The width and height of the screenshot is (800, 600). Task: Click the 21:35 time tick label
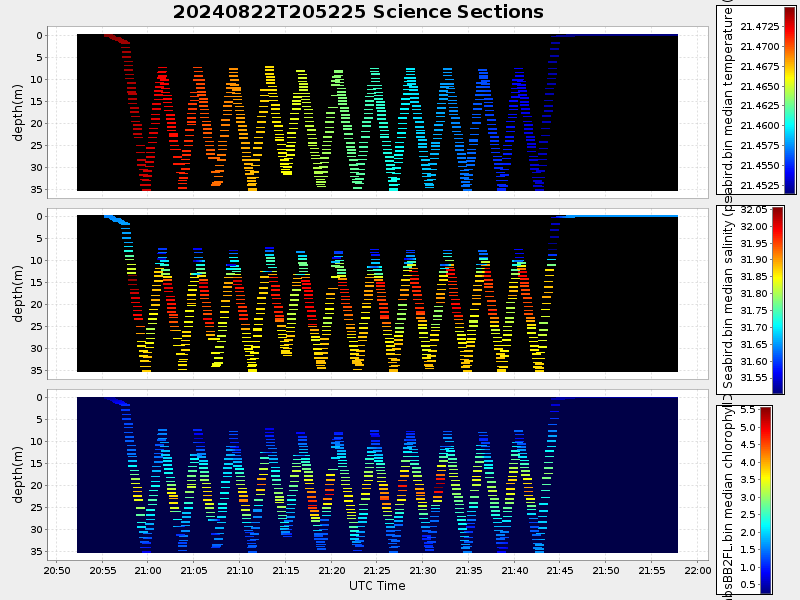(469, 570)
